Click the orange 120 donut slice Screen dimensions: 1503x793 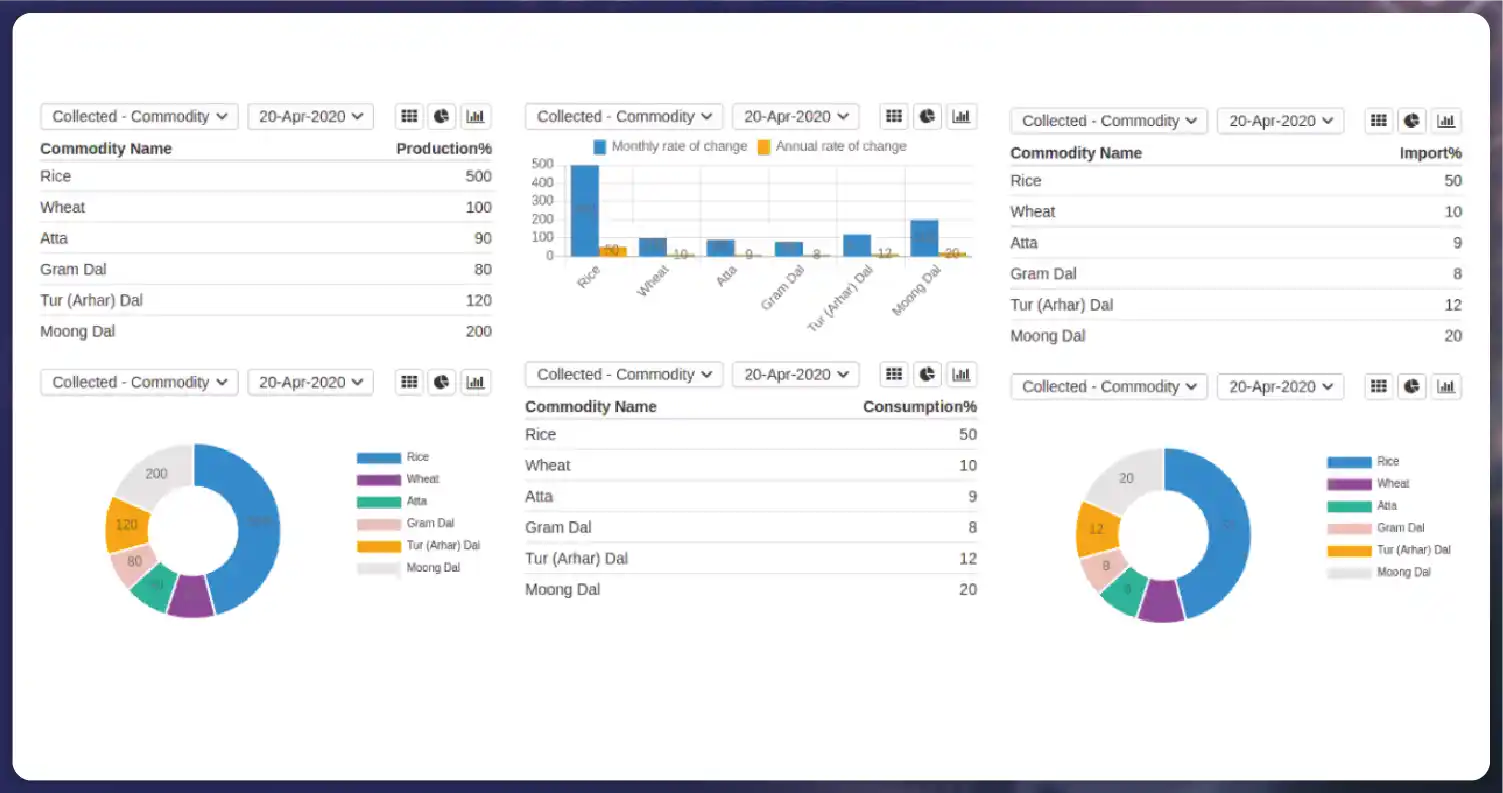pyautogui.click(x=126, y=524)
